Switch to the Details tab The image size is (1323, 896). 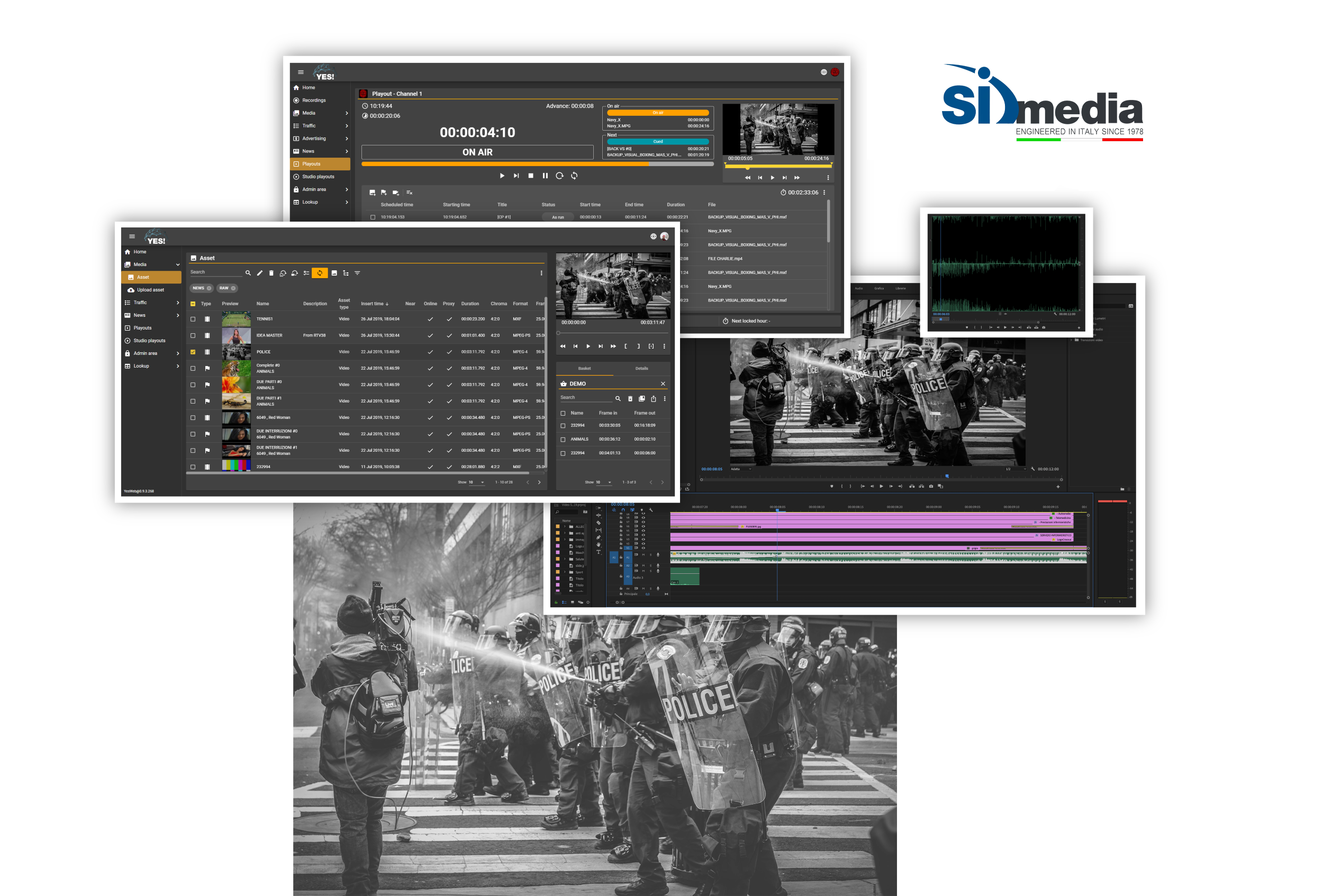click(x=641, y=369)
